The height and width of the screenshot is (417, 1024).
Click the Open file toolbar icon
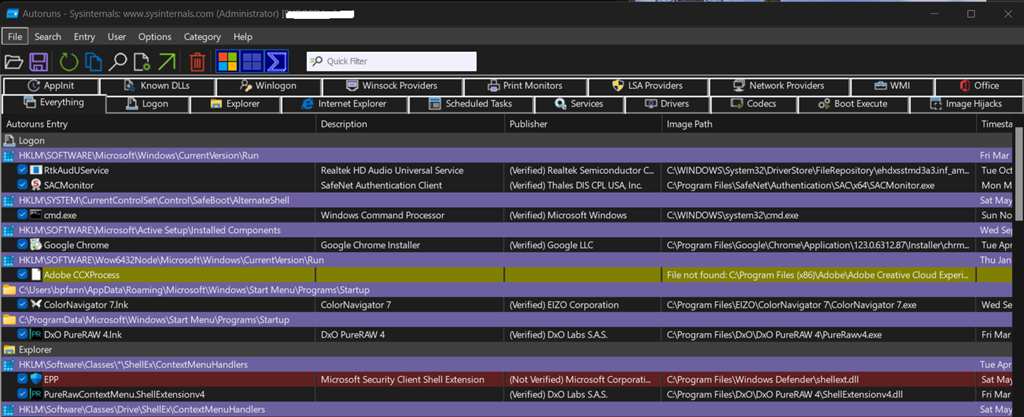tap(14, 62)
